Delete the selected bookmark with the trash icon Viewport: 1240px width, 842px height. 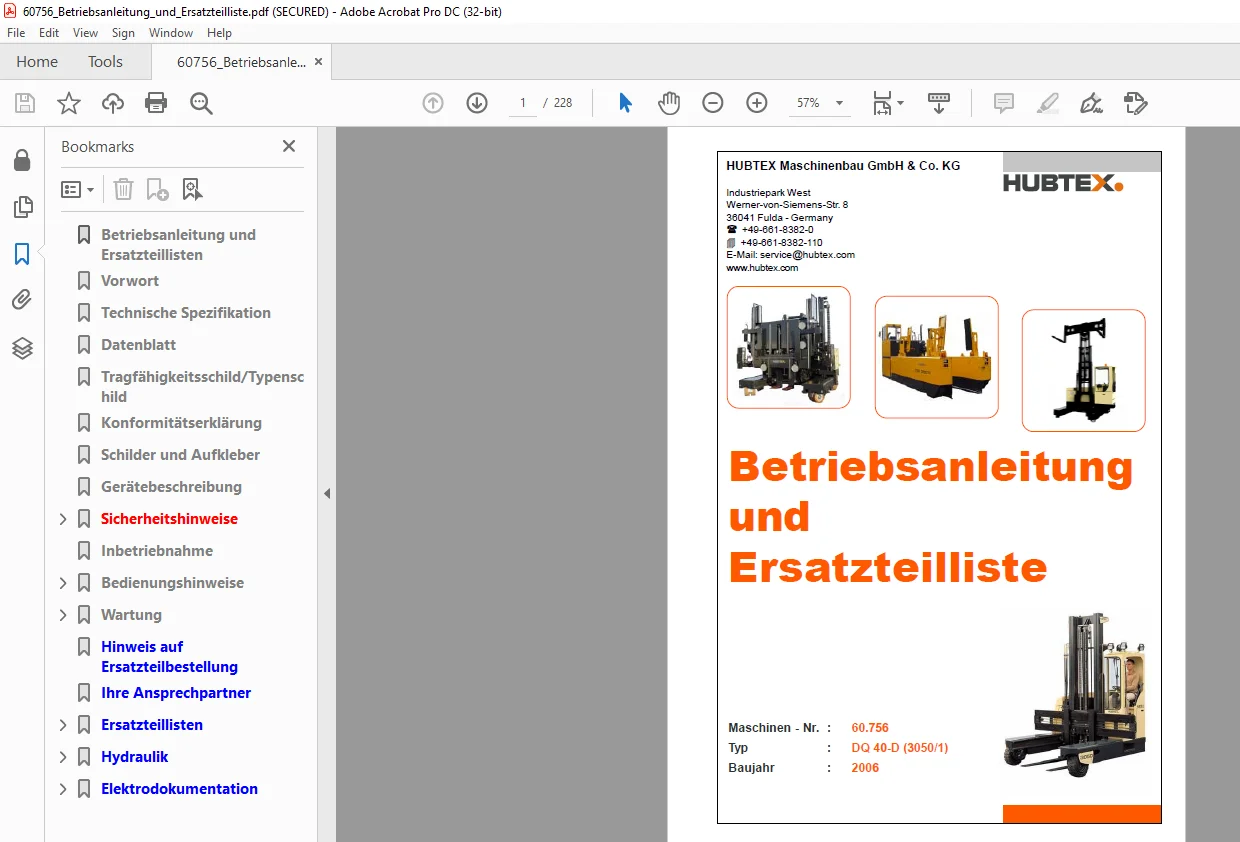pyautogui.click(x=123, y=189)
